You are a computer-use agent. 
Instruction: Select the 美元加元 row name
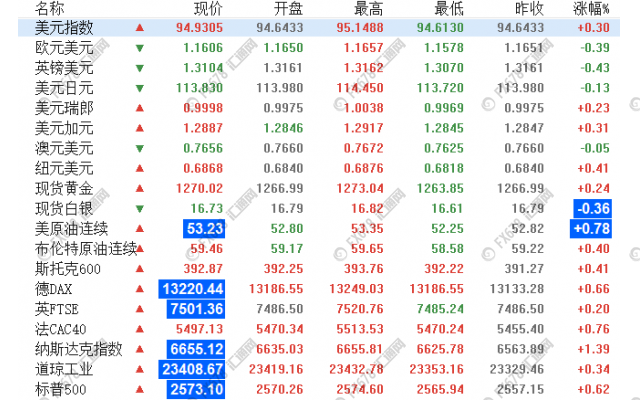pos(64,128)
